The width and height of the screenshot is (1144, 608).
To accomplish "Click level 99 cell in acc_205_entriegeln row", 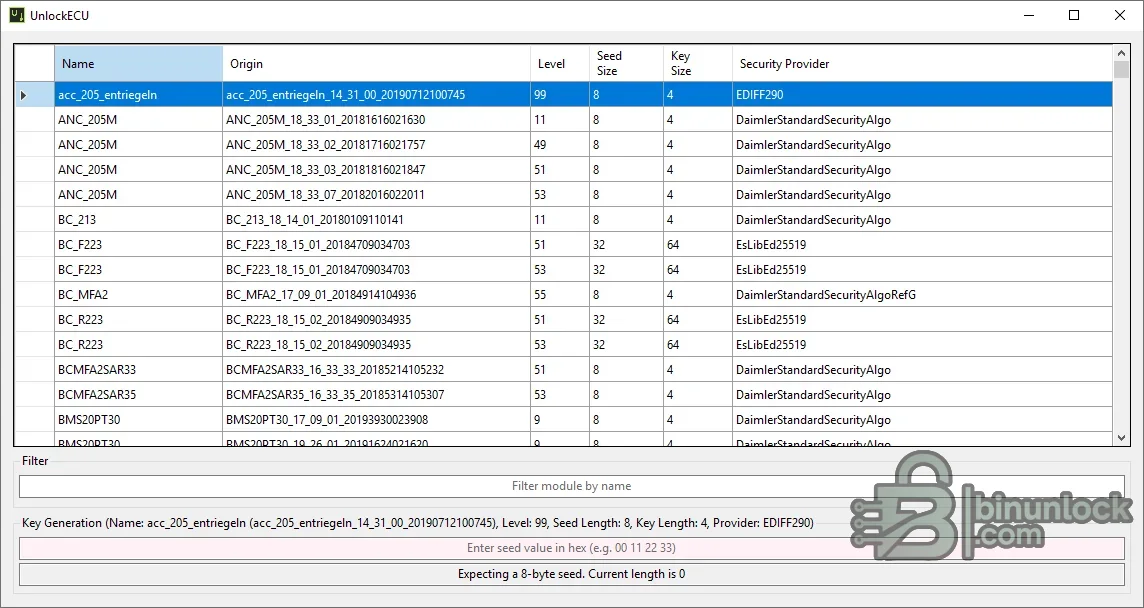I will [560, 95].
